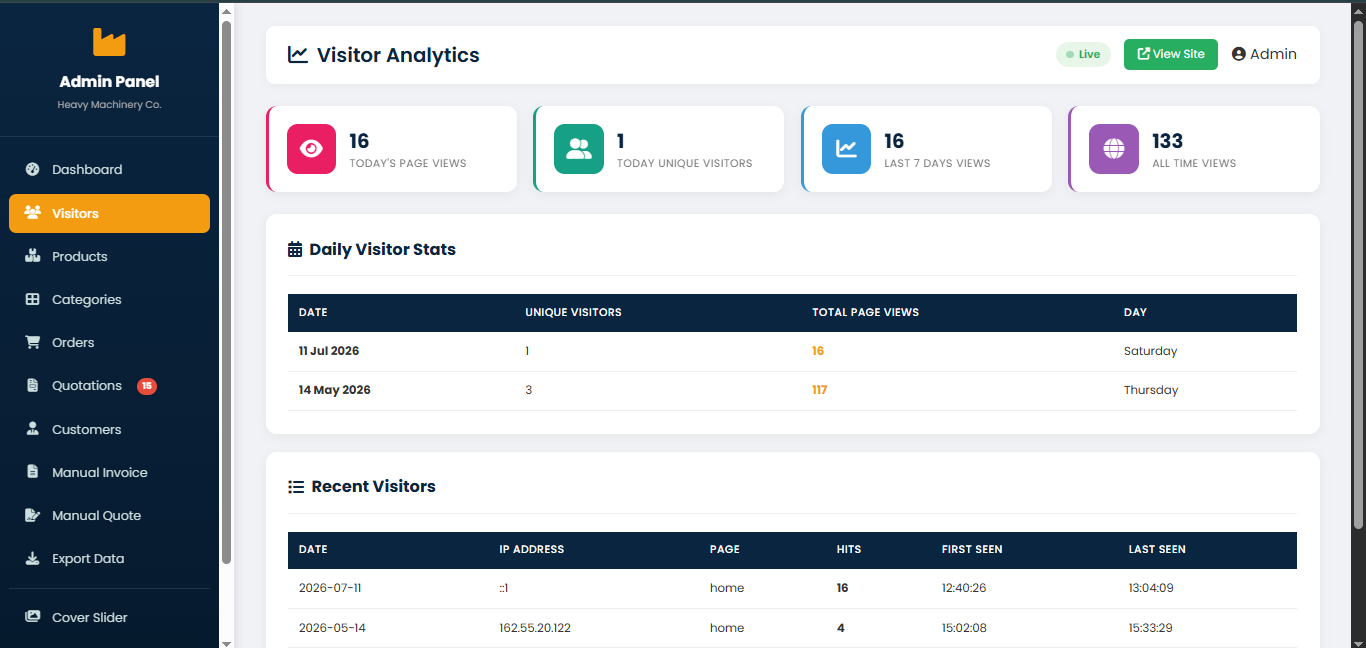Click the Saturday day cell
1366x648 pixels.
pyautogui.click(x=1150, y=351)
